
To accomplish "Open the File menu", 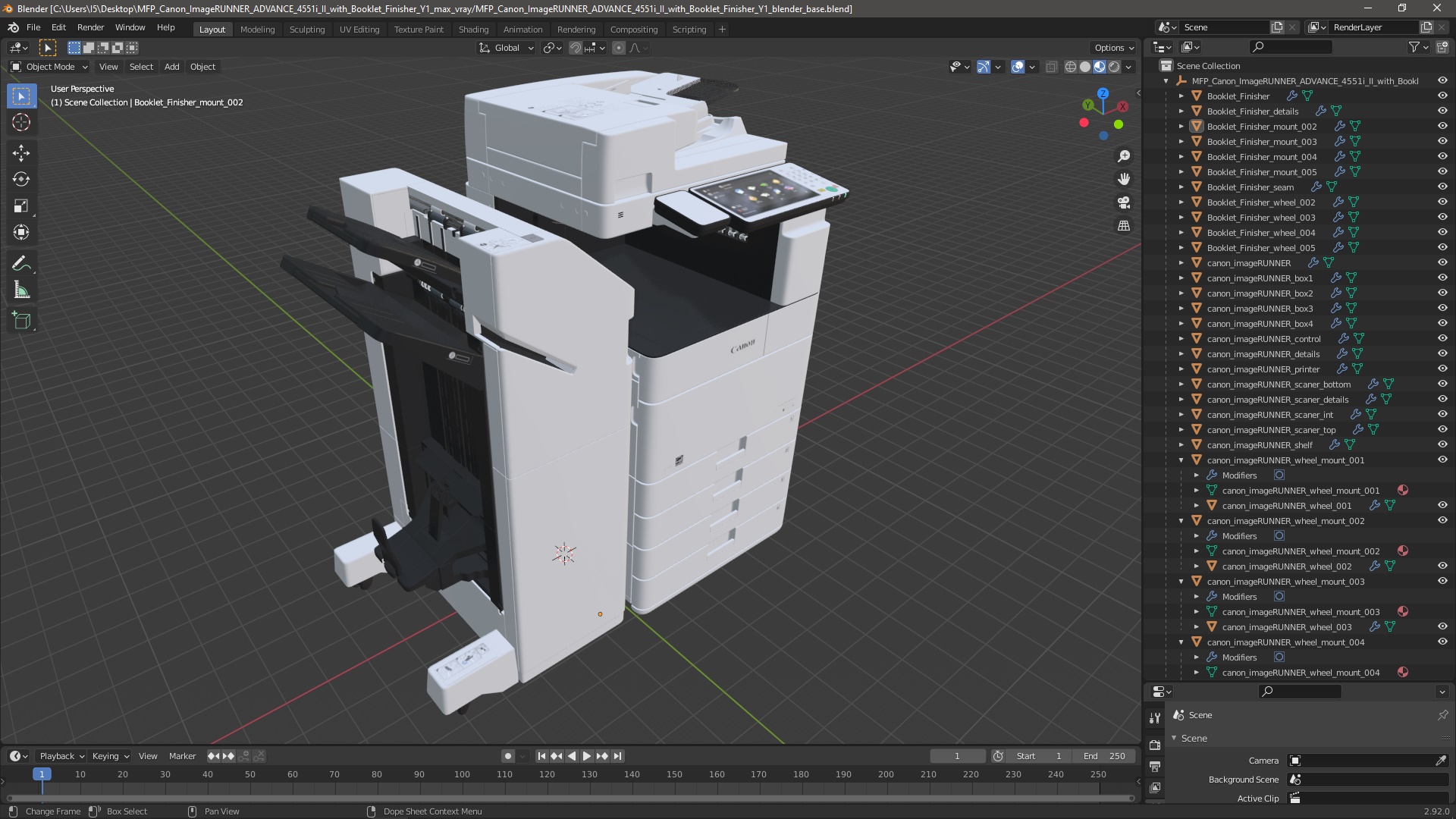I will click(x=33, y=27).
